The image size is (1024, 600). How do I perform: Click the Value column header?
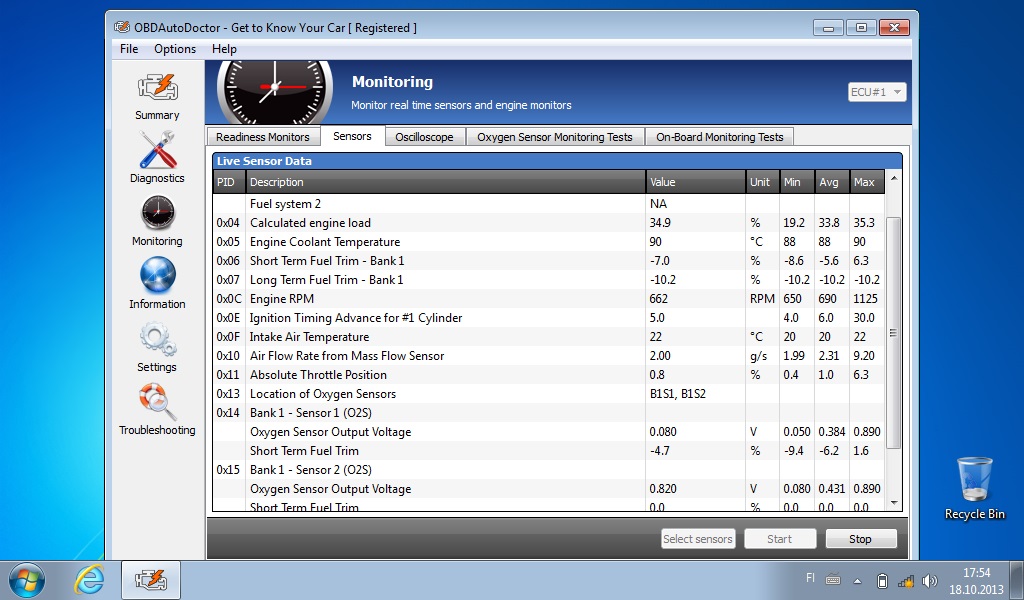(x=696, y=182)
